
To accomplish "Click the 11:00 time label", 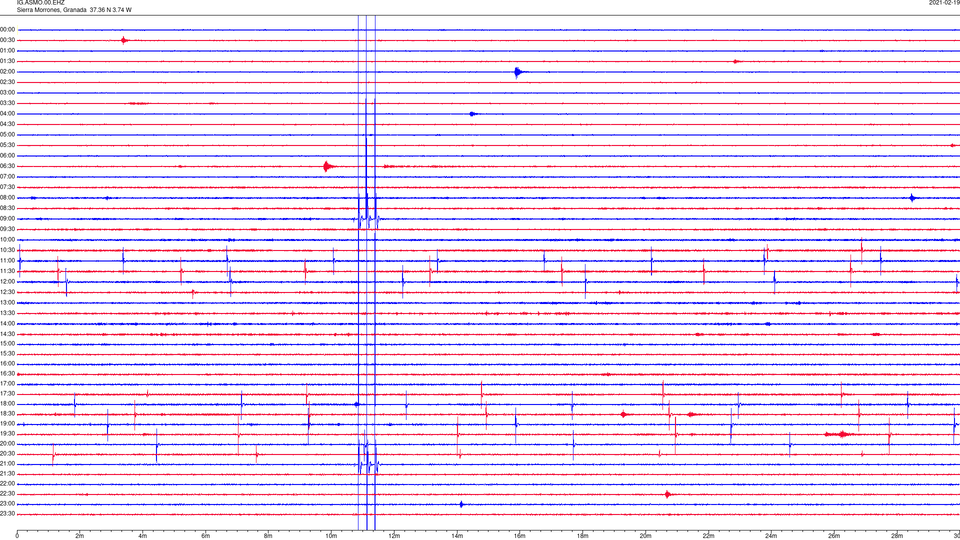I will point(7,261).
